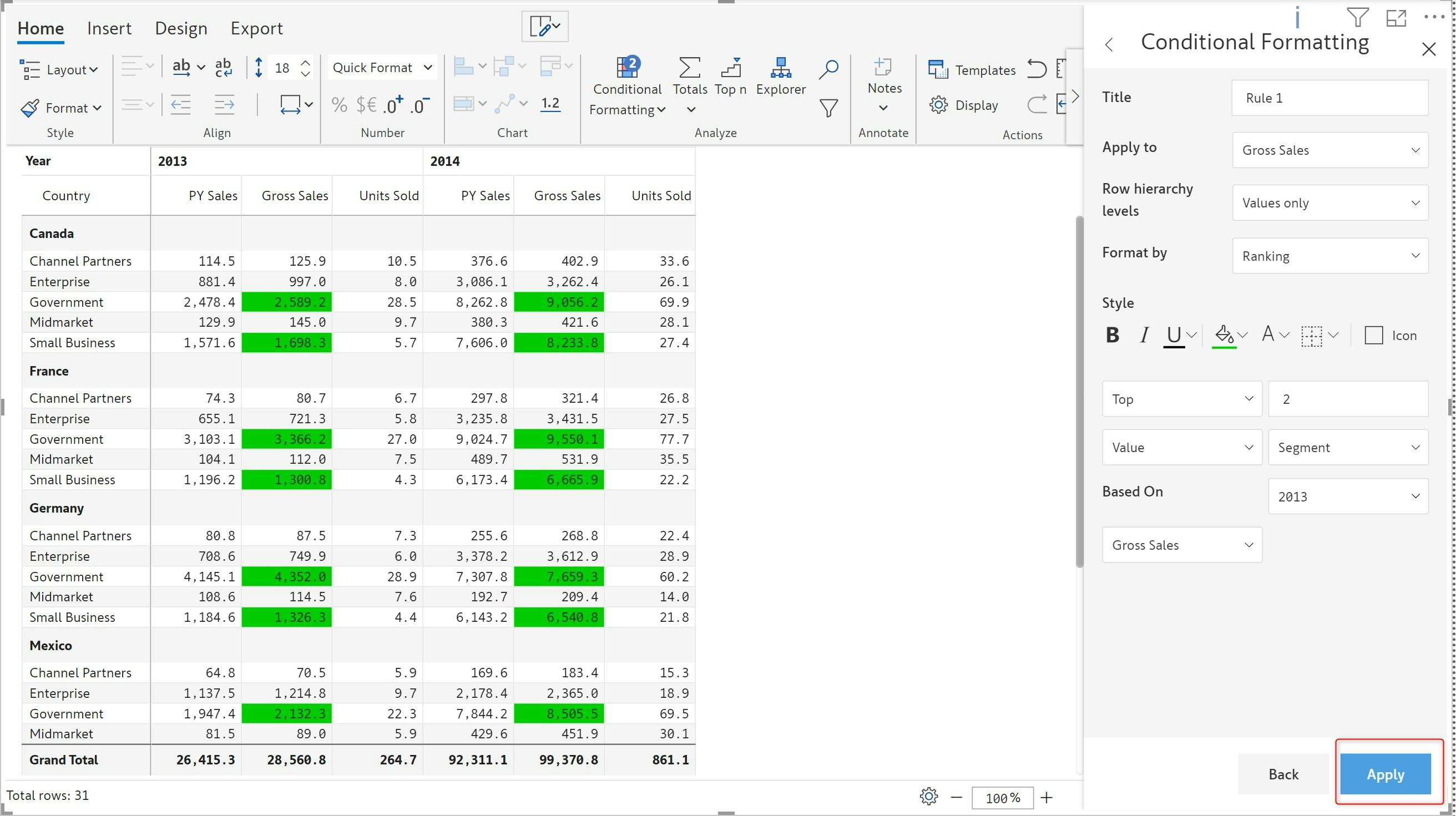The image size is (1456, 816).
Task: Switch to the Design tab
Action: click(181, 28)
